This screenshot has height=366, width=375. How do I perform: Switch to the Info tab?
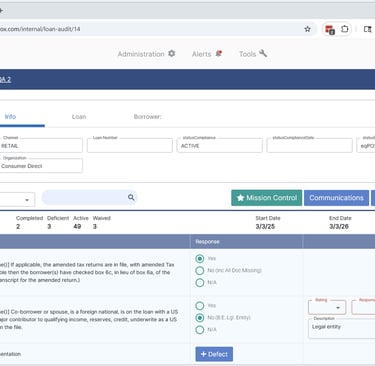pyautogui.click(x=10, y=117)
